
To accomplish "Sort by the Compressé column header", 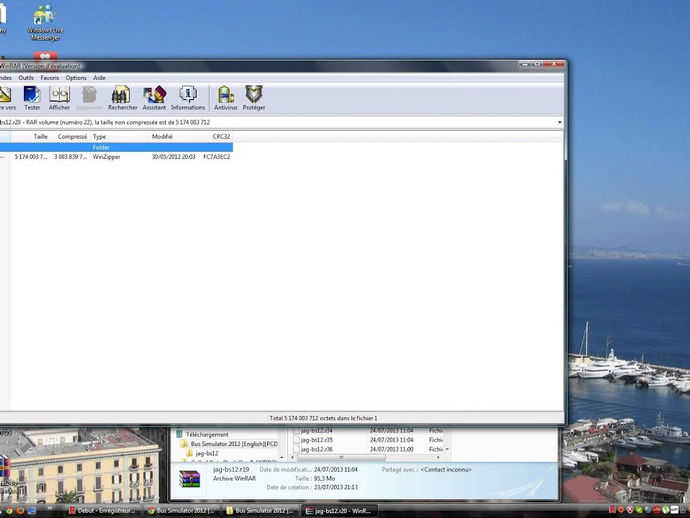I will [70, 137].
